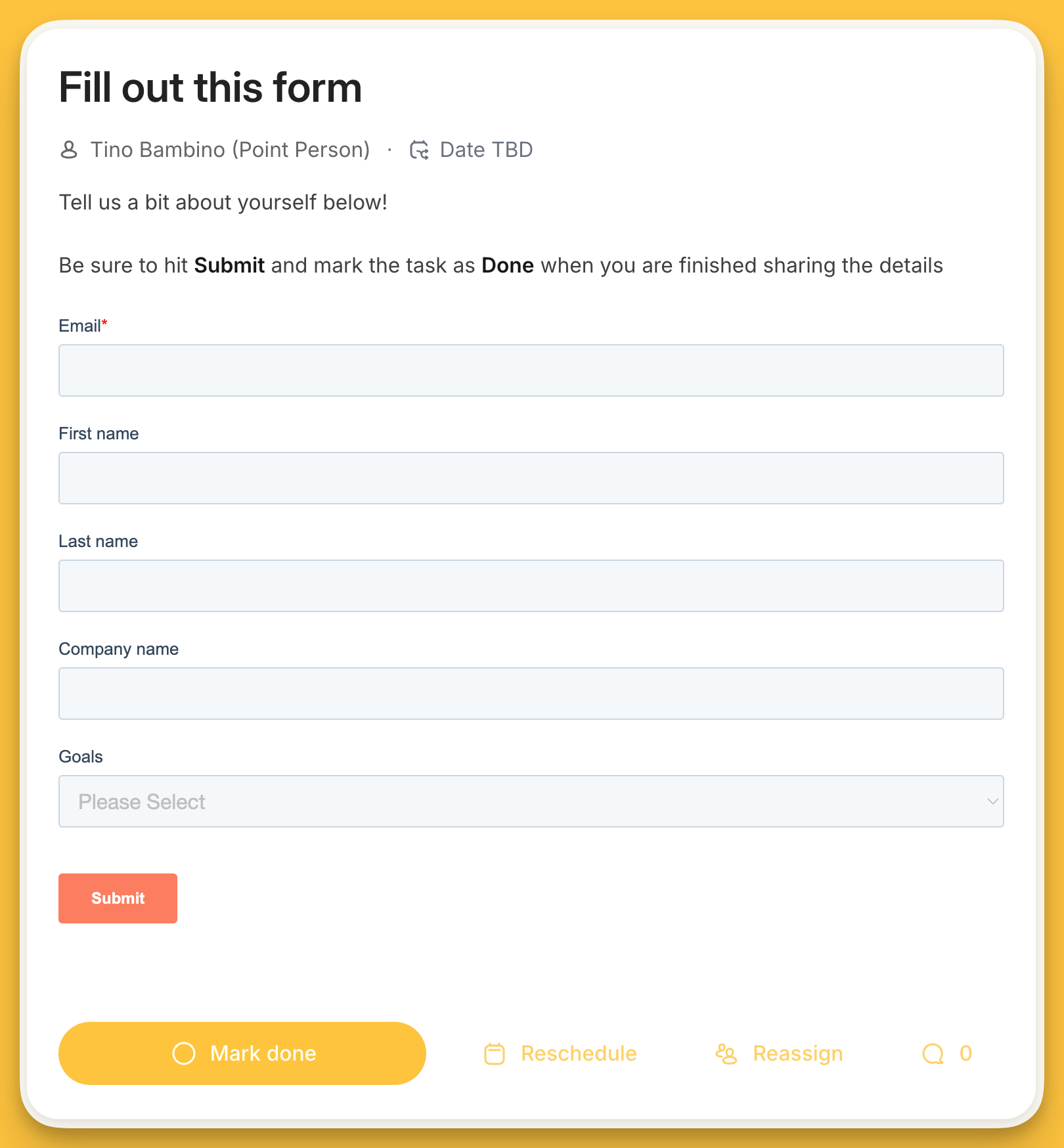Click the point person user icon

pos(69,150)
